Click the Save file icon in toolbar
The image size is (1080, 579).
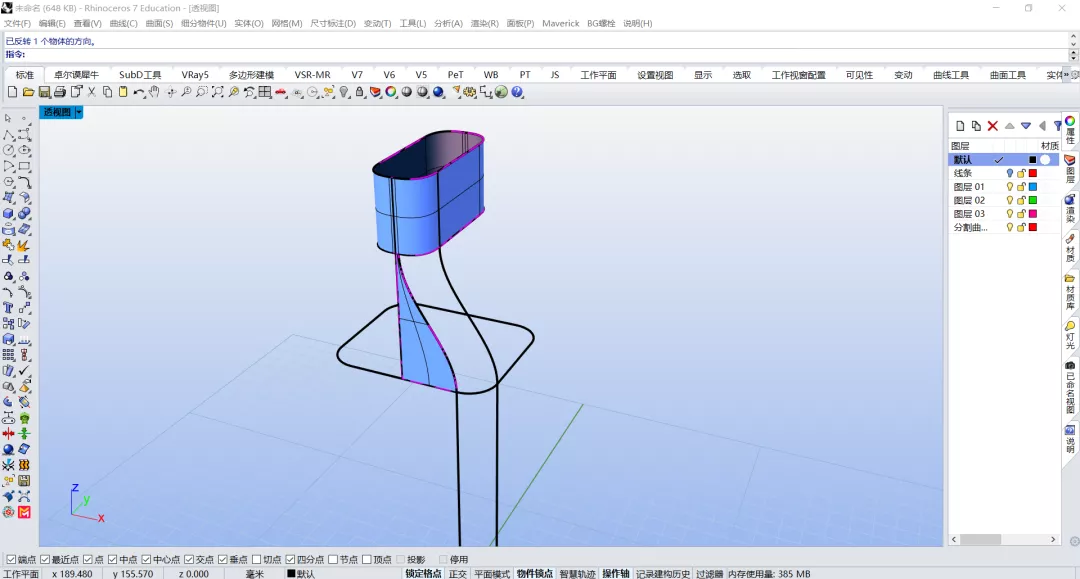point(44,92)
